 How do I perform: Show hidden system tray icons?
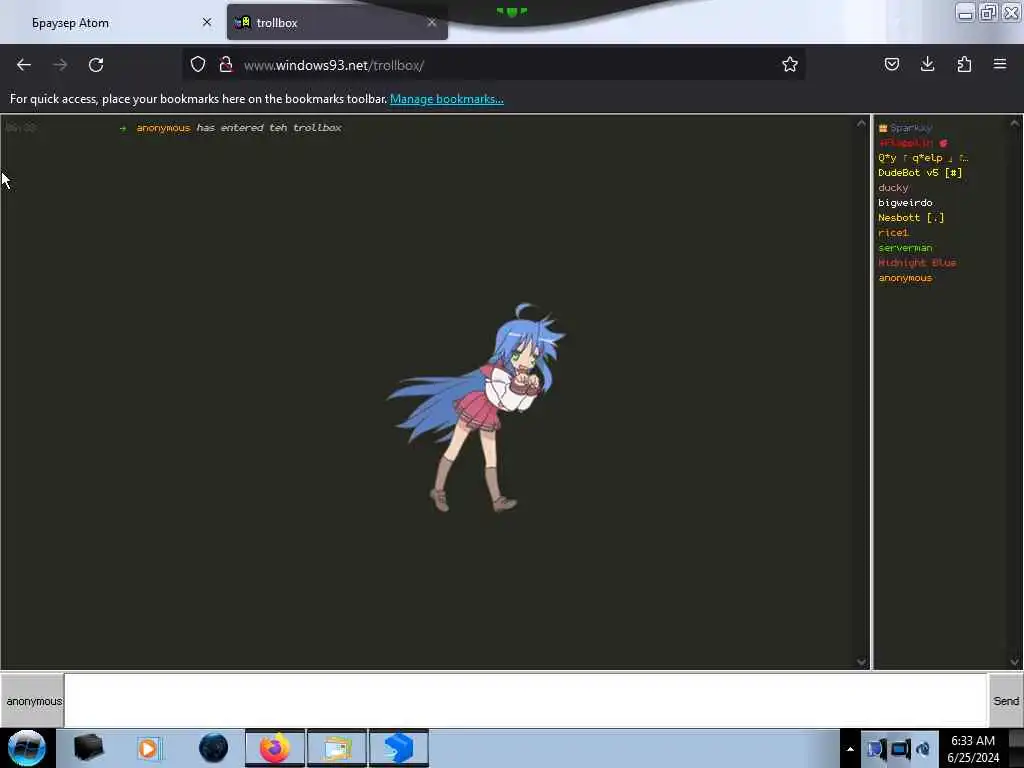(850, 749)
